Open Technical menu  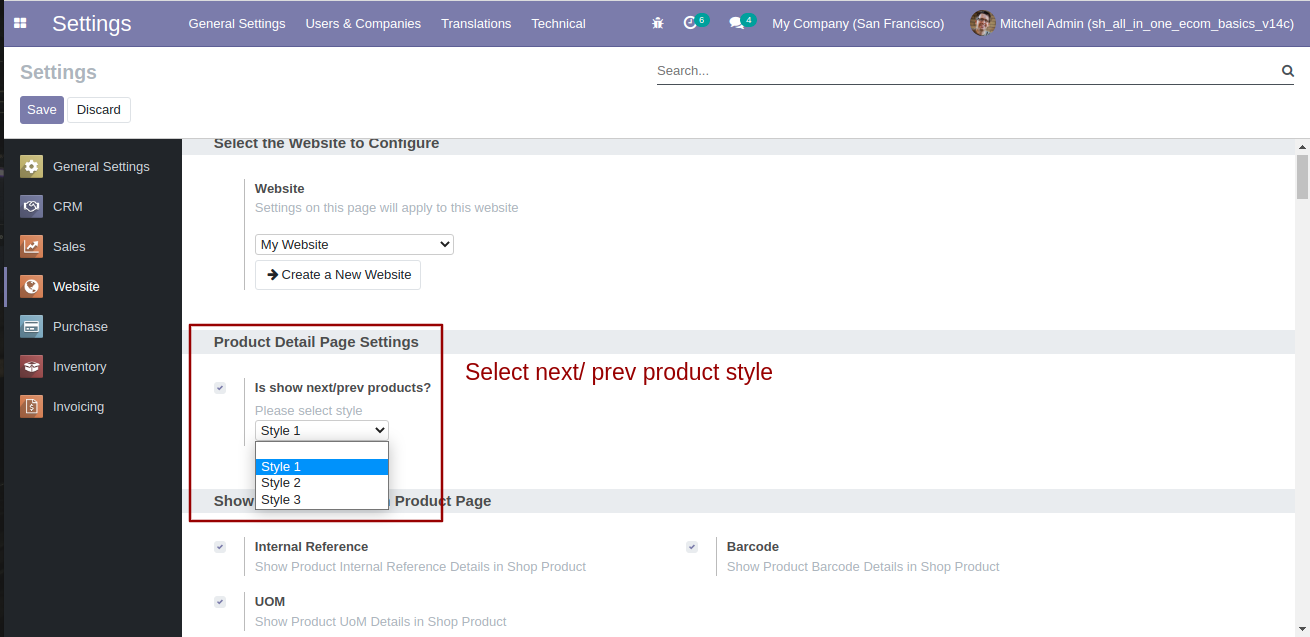558,23
